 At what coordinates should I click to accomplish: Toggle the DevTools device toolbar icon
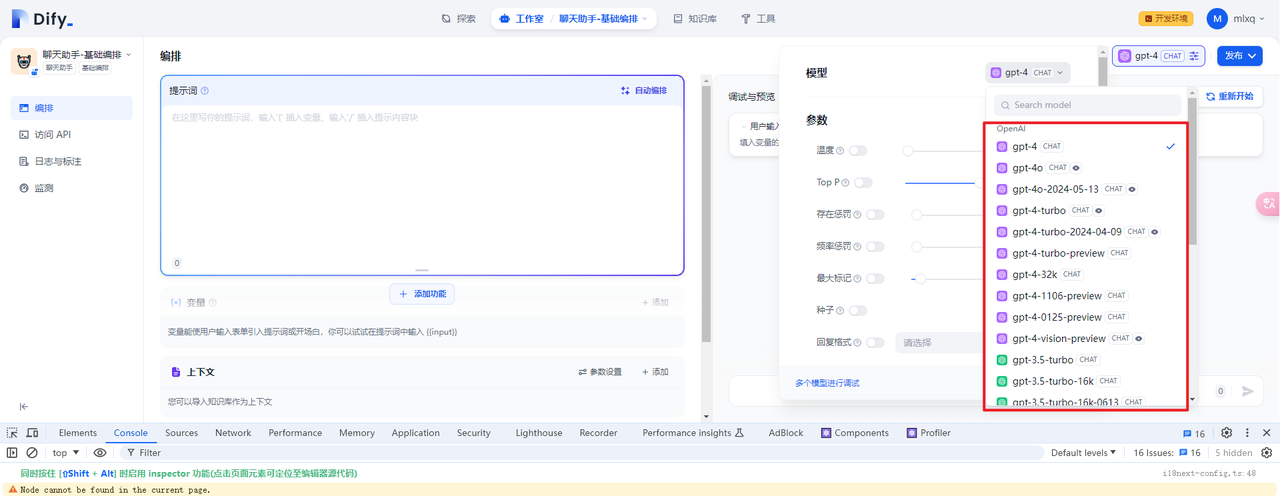point(32,433)
